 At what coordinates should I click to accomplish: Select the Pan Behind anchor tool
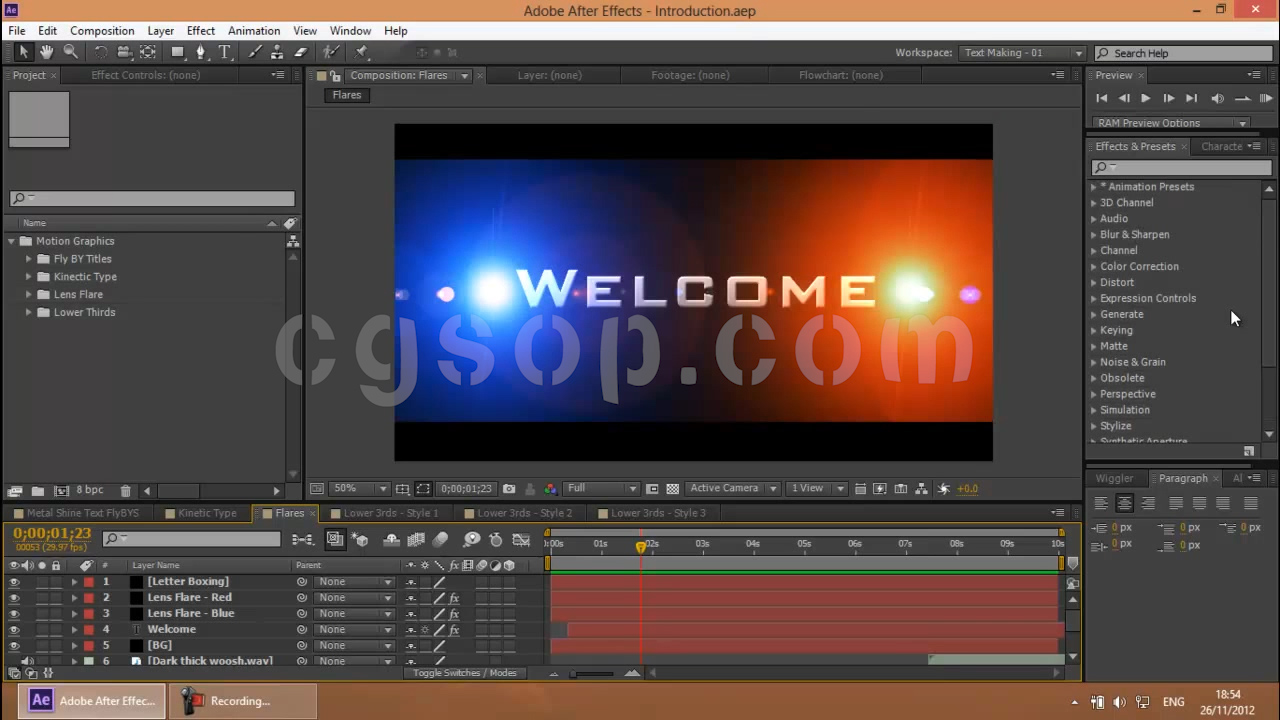(x=148, y=52)
